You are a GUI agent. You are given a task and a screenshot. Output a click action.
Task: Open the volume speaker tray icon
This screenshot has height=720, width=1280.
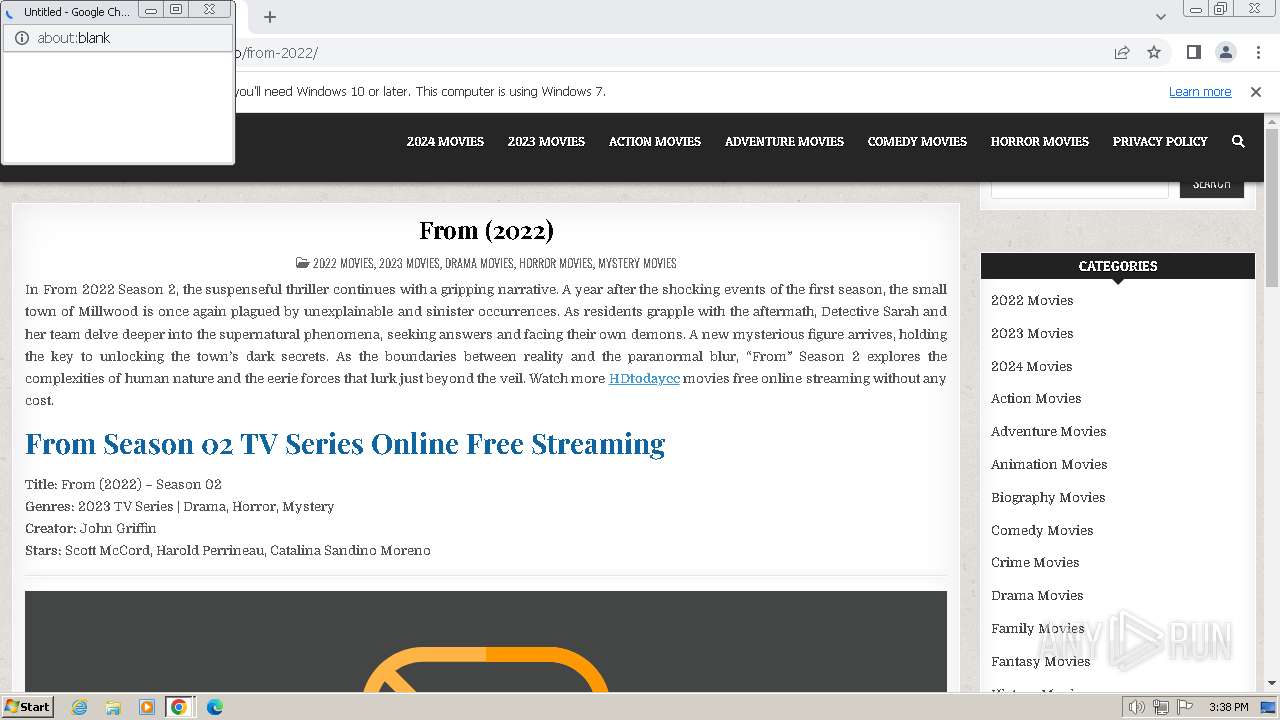tap(1137, 707)
